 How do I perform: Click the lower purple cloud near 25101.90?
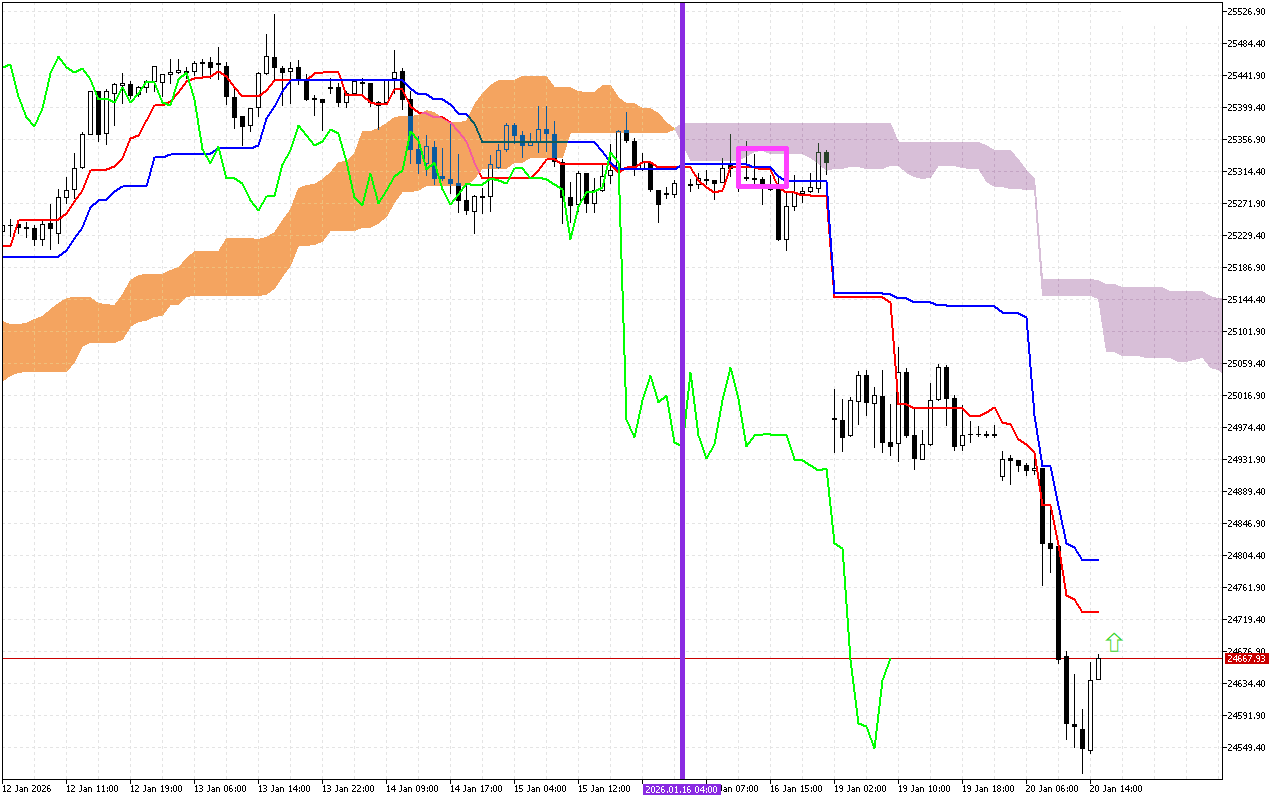1160,320
